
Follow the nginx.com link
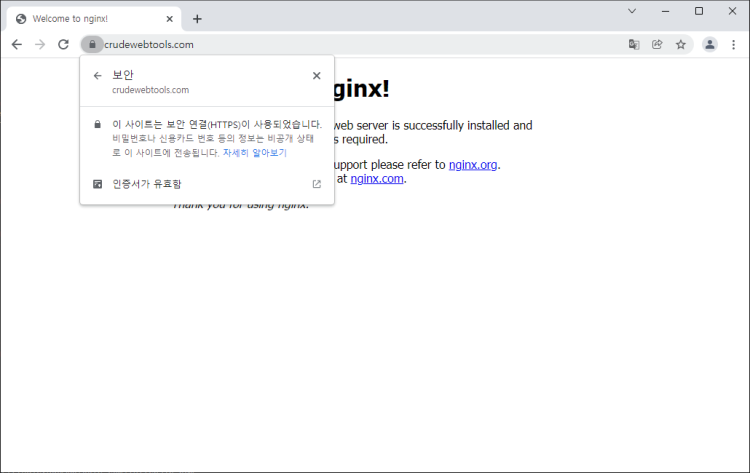(376, 179)
